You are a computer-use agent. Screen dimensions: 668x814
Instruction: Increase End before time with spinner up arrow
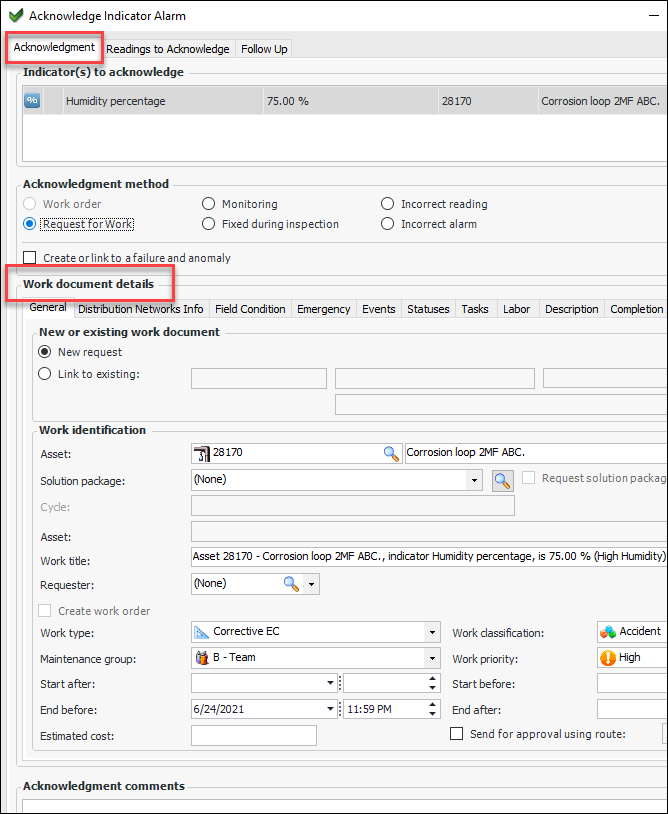pyautogui.click(x=432, y=704)
